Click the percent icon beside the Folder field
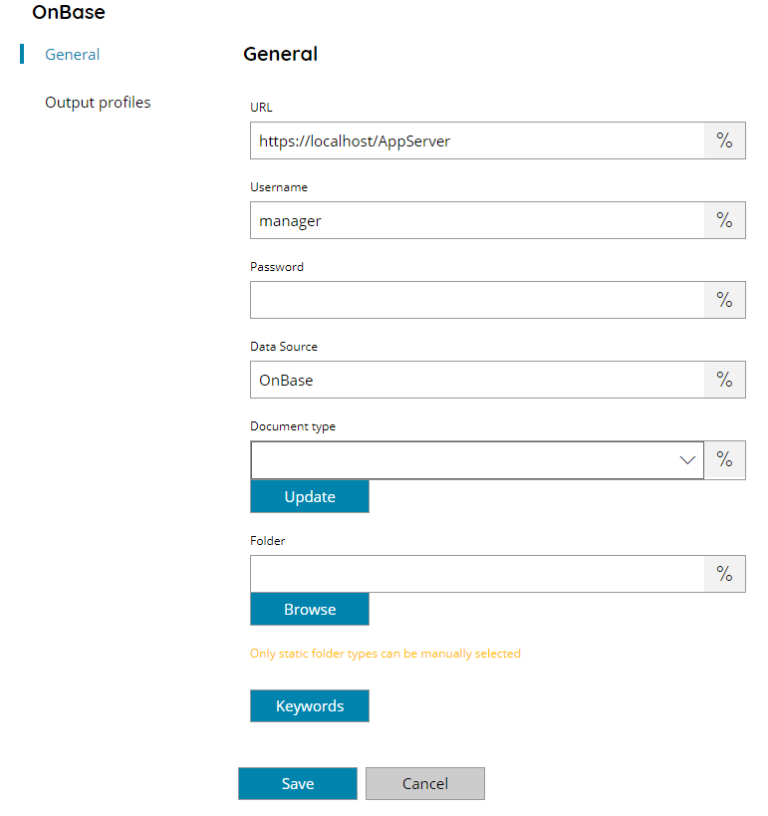 [725, 573]
